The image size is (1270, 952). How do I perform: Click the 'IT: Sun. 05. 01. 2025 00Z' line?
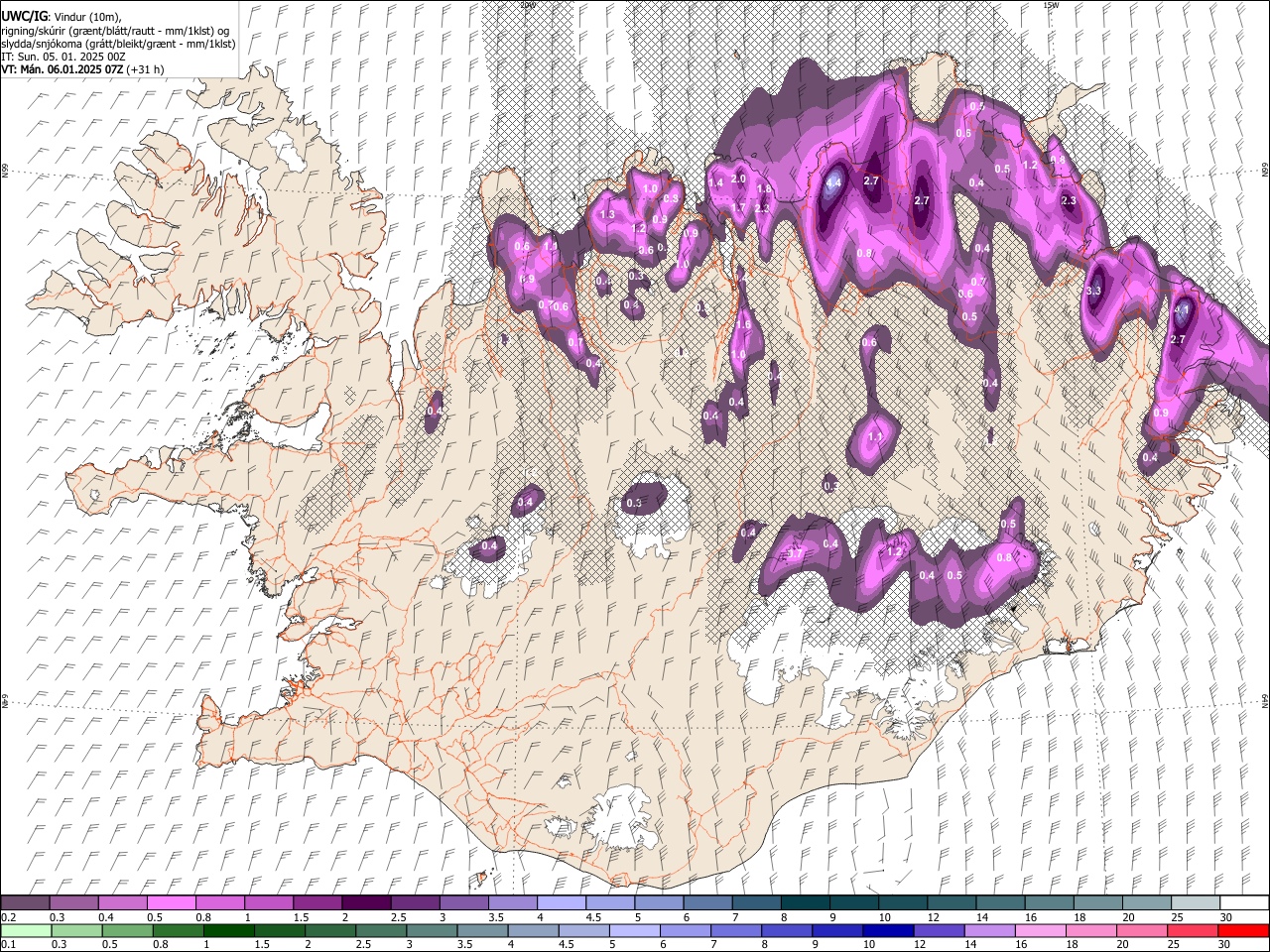coord(63,57)
